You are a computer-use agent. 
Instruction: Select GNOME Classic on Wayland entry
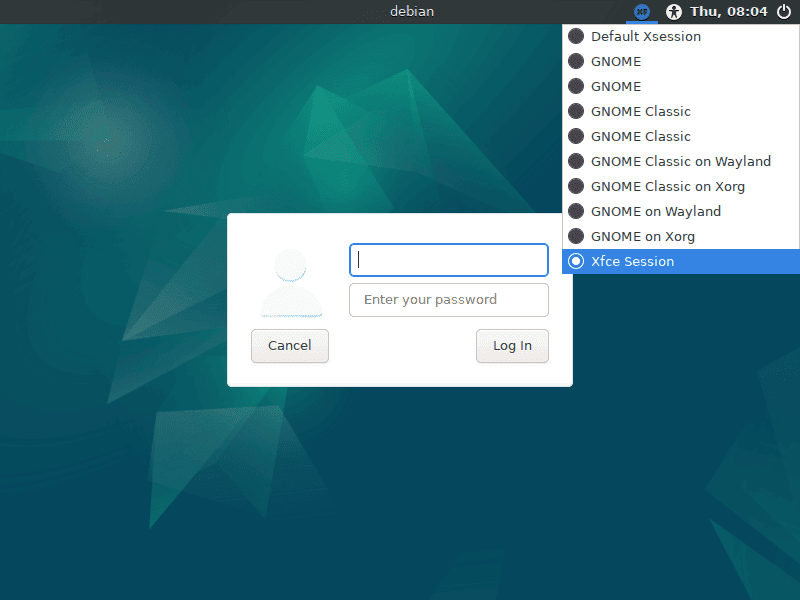pyautogui.click(x=681, y=161)
